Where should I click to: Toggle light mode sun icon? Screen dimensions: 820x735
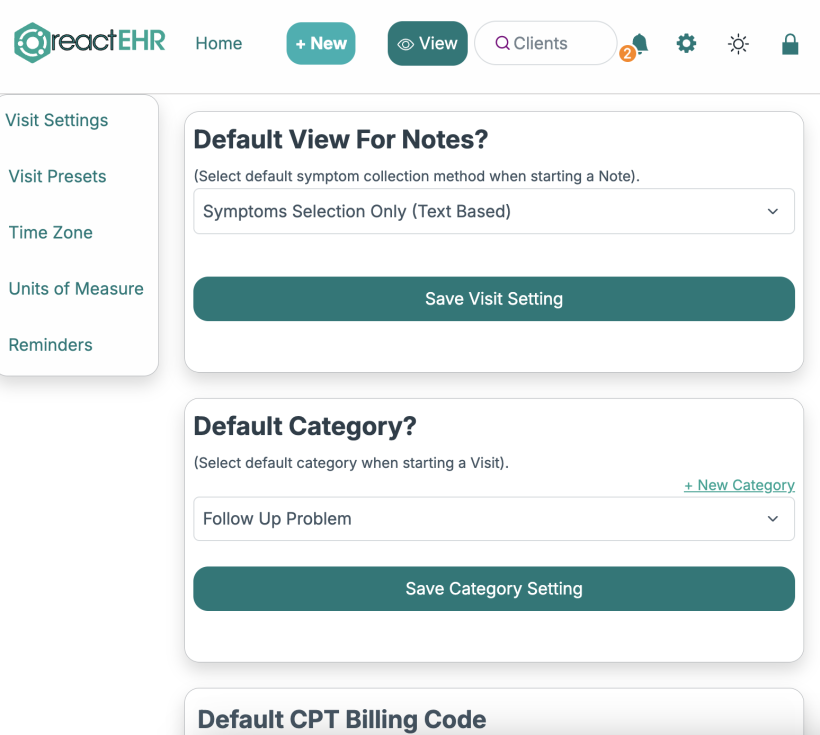738,44
